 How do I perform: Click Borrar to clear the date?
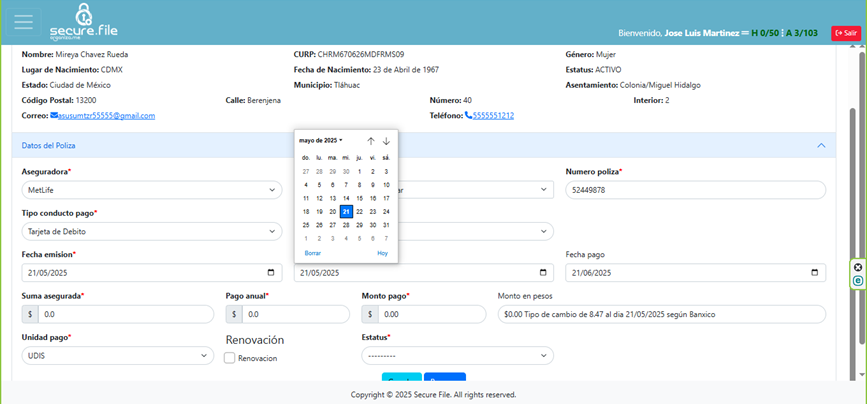click(x=312, y=254)
